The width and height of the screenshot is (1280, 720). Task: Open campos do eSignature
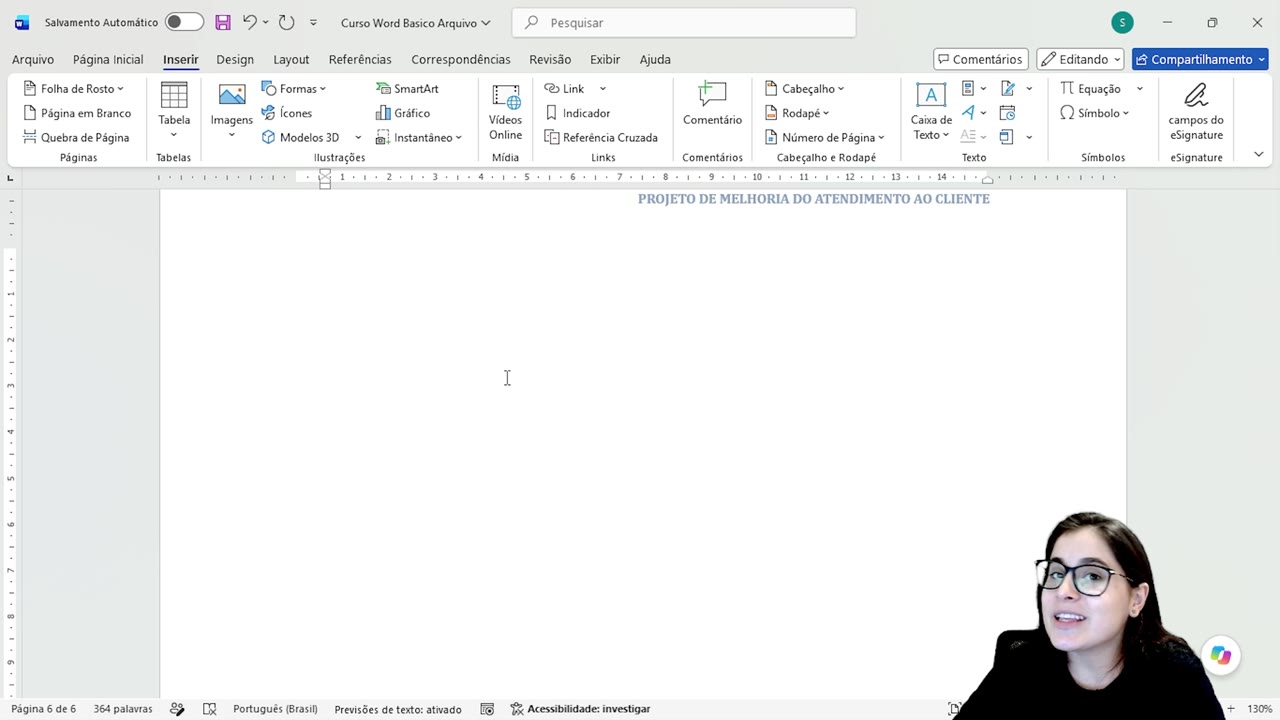pyautogui.click(x=1196, y=111)
